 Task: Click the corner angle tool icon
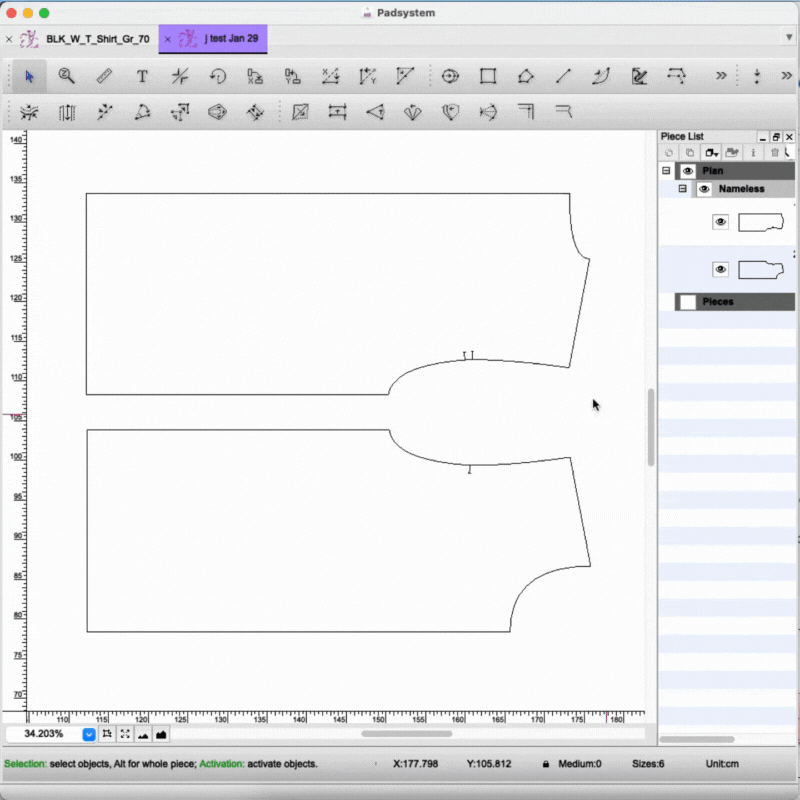[x=526, y=112]
